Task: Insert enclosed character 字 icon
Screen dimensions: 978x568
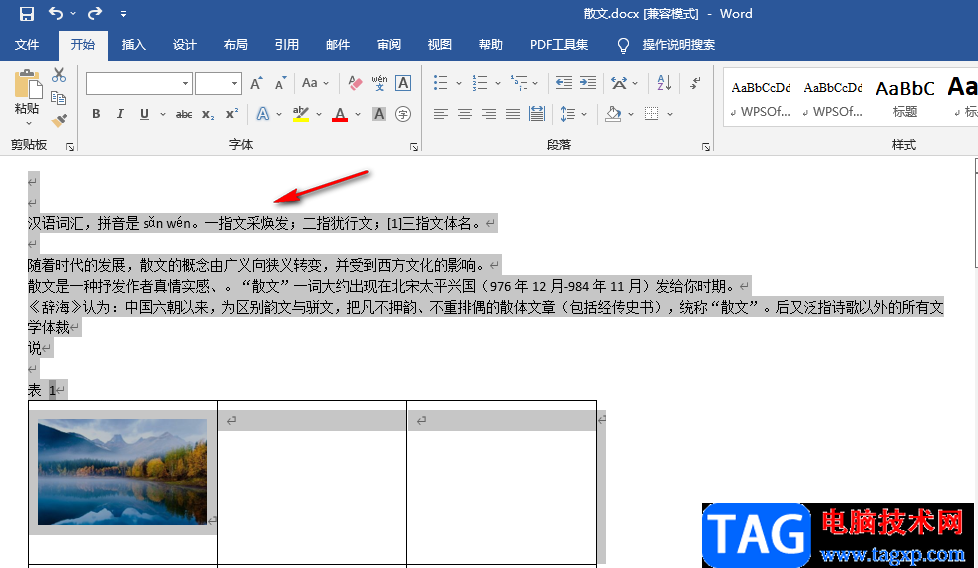Action: click(x=403, y=114)
